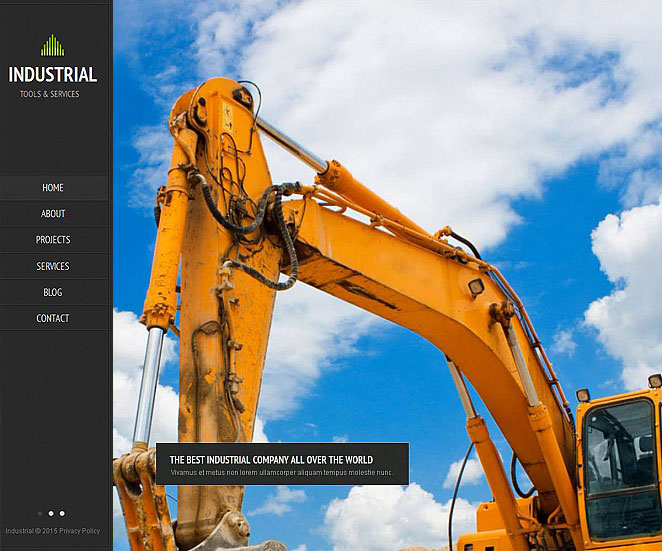Screen dimensions: 662x551
Task: Navigate to Projects in the sidebar
Action: [53, 240]
